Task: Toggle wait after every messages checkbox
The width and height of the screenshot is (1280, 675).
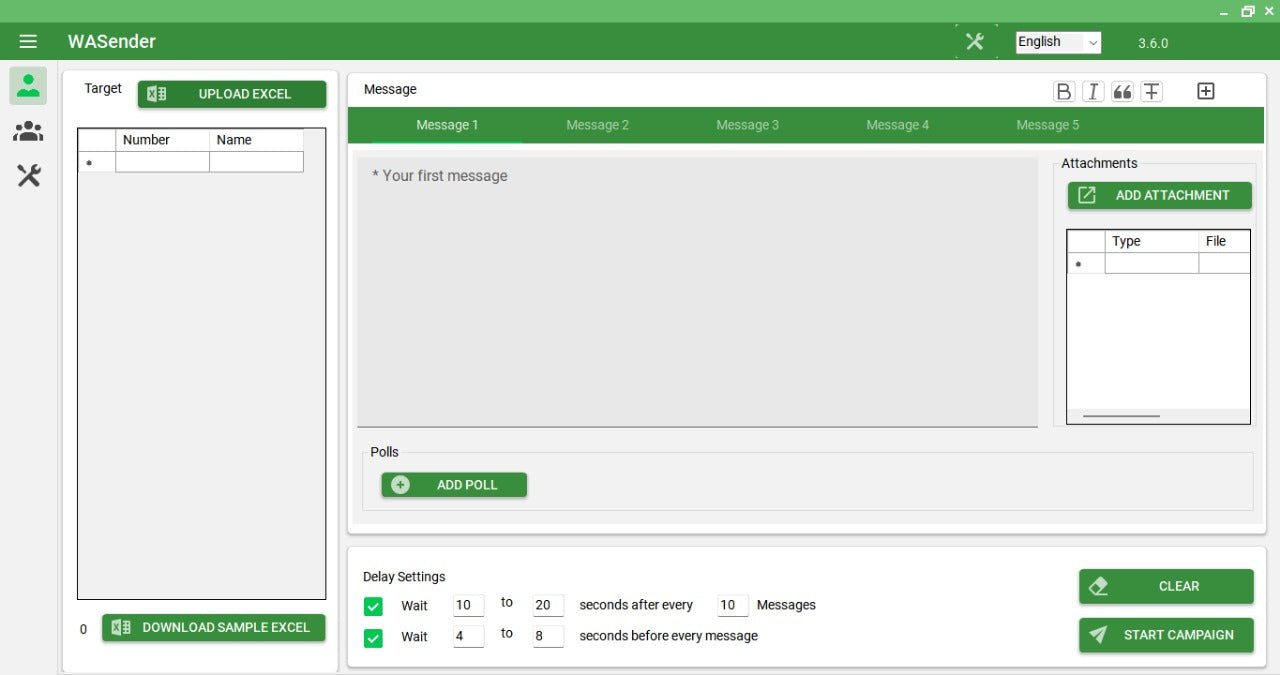Action: pyautogui.click(x=373, y=606)
